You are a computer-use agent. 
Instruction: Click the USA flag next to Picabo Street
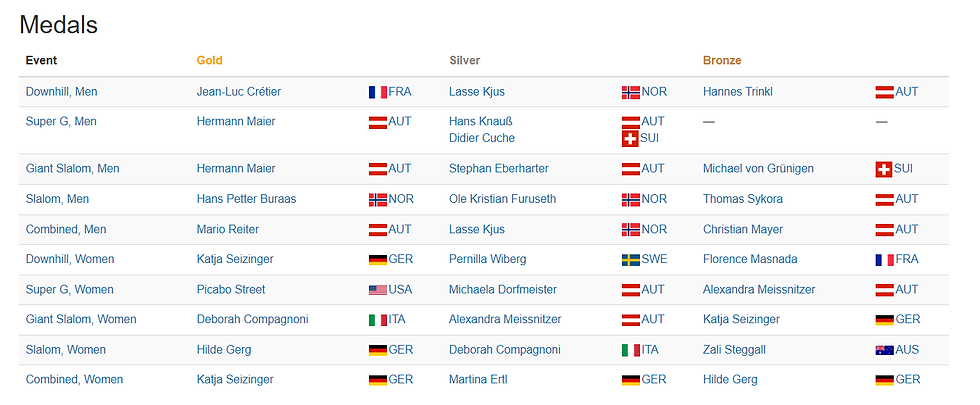click(377, 290)
